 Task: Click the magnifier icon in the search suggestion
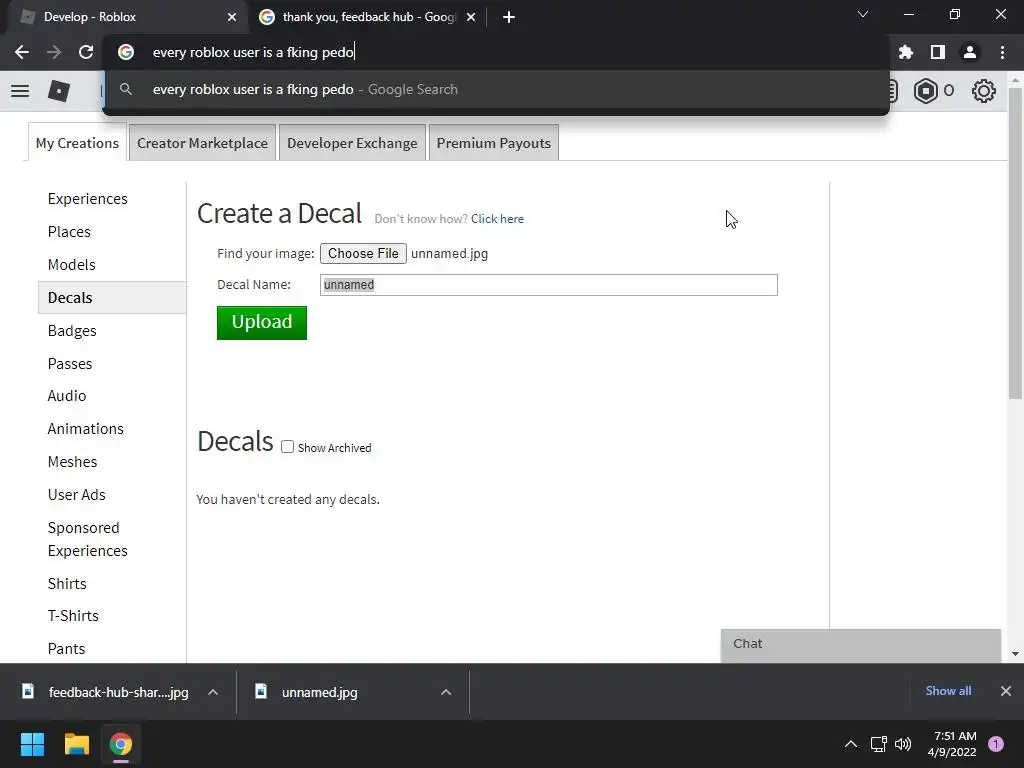tap(126, 89)
